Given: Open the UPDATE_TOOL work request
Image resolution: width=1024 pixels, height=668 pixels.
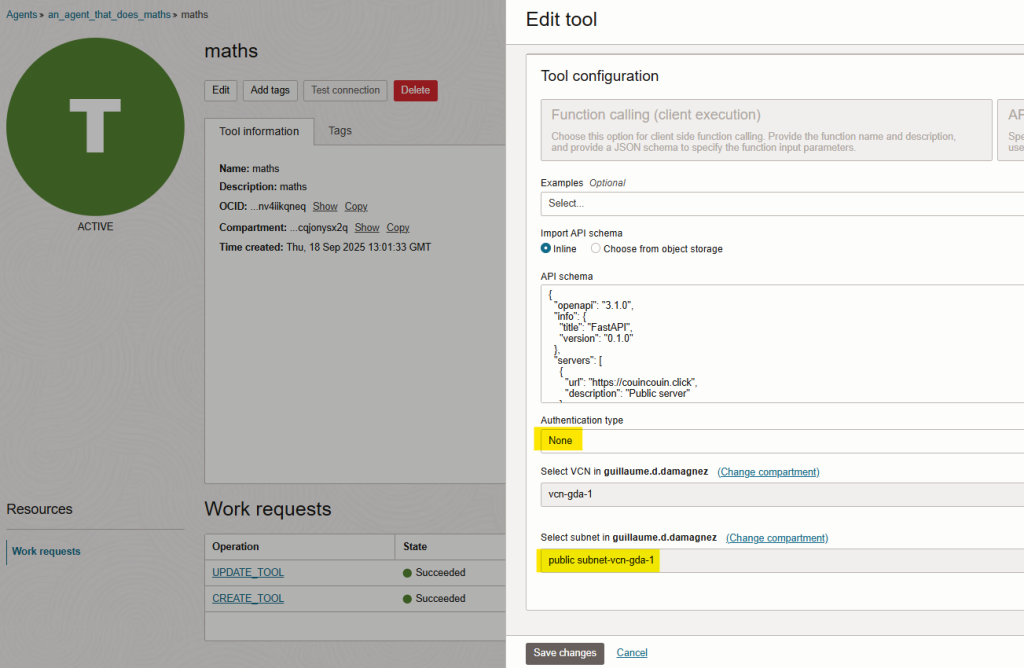Looking at the screenshot, I should tap(248, 573).
